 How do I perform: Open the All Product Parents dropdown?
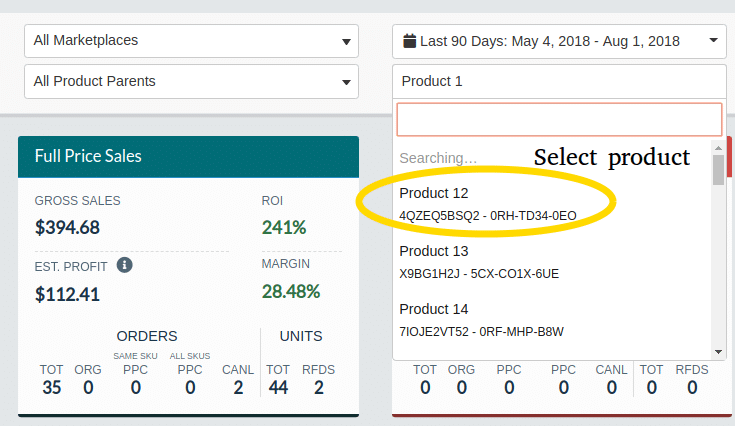pyautogui.click(x=191, y=82)
